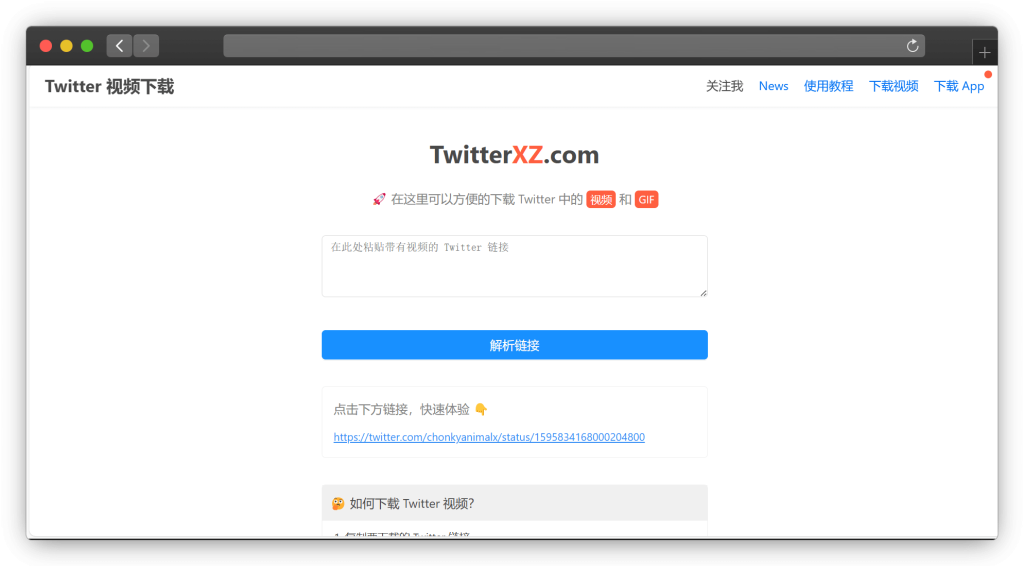
Task: Open the 下载视频 navigation link
Action: [x=893, y=86]
